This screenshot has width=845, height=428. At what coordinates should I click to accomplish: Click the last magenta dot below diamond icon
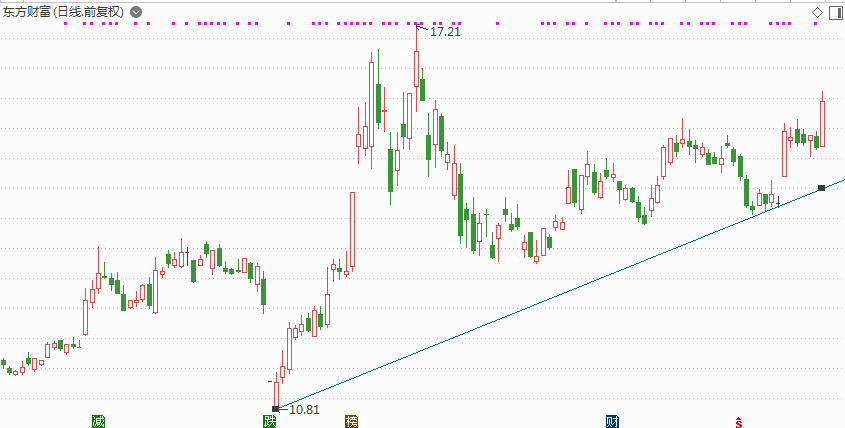click(815, 24)
